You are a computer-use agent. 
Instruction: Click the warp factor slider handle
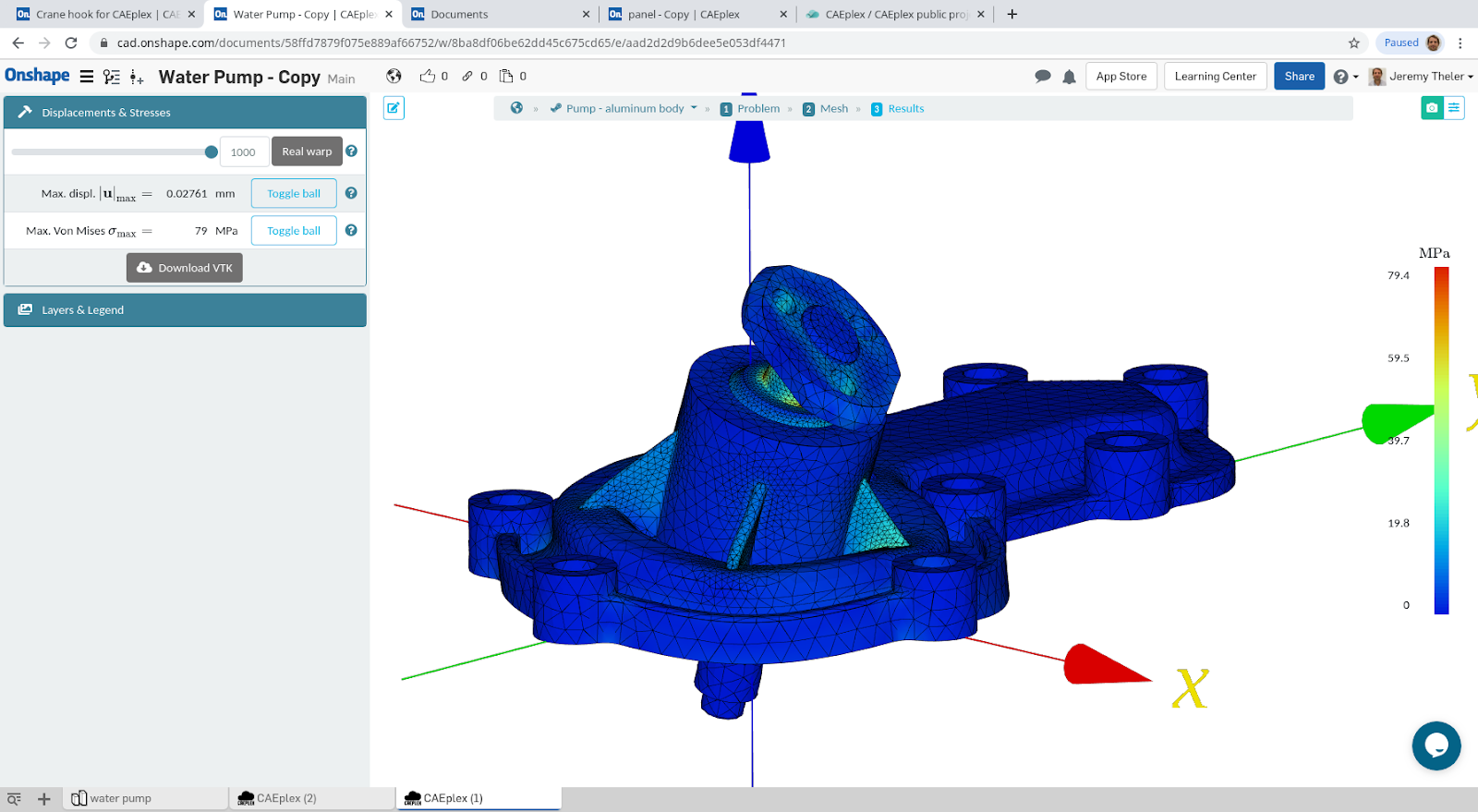212,152
